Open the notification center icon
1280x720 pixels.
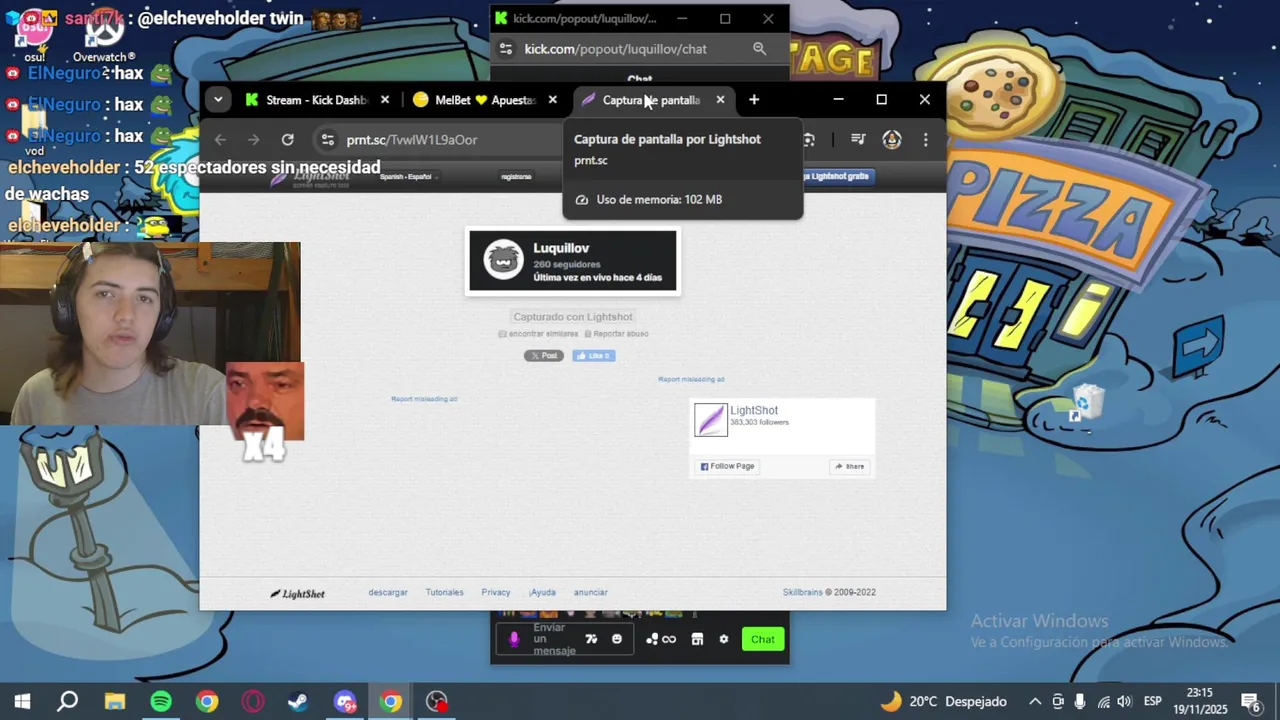tap(1250, 702)
